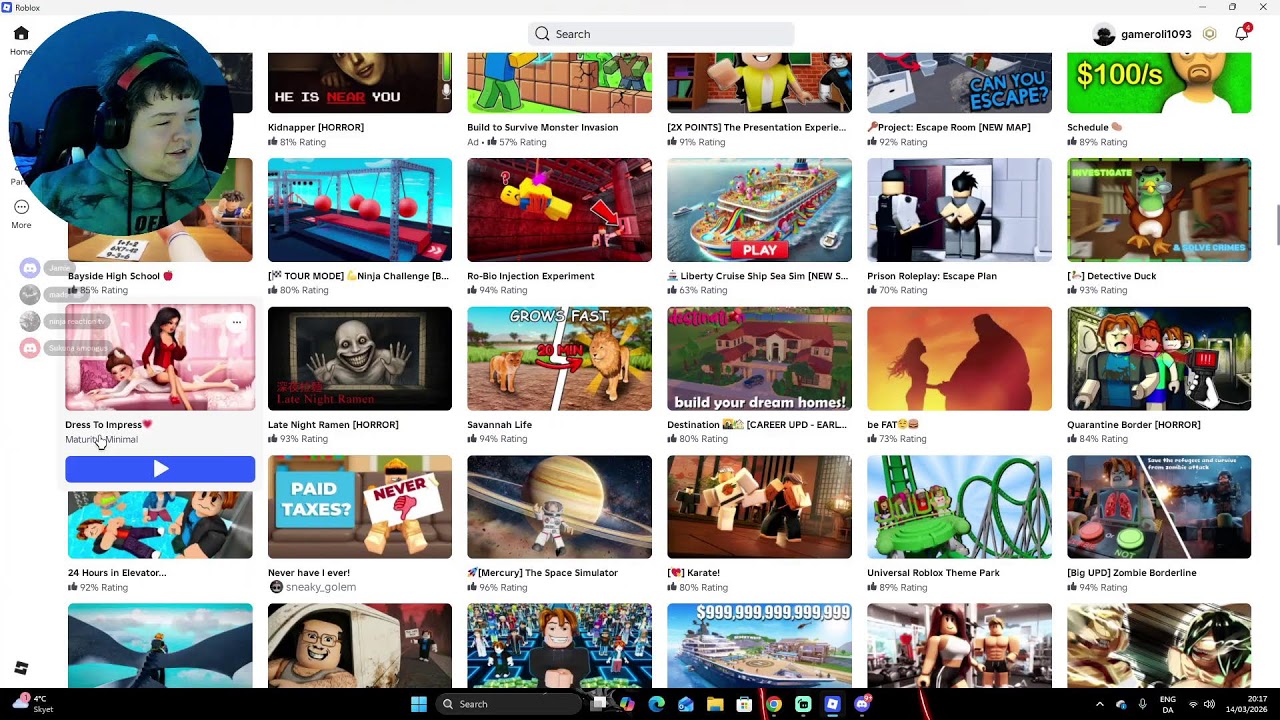The height and width of the screenshot is (720, 1280).
Task: Open Prison Roleplay: Escape Plan title
Action: [x=932, y=276]
